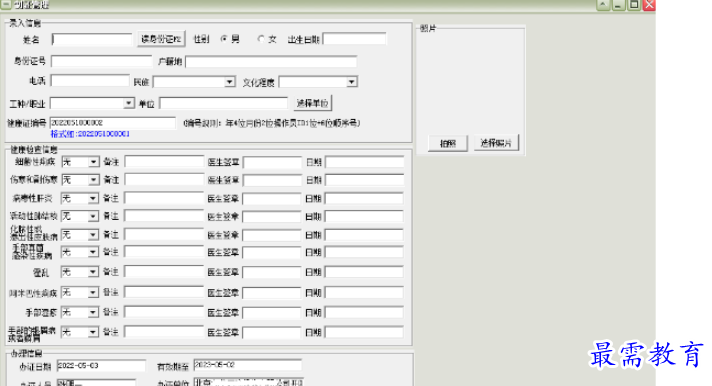
Task: Open the window system menu icon
Action: [x=6, y=5]
